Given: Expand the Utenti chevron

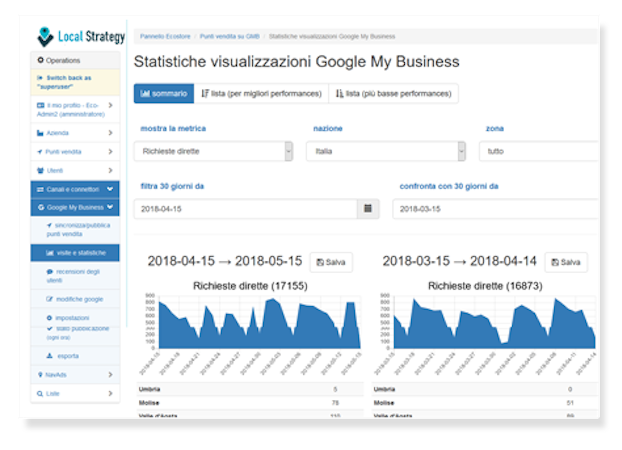Looking at the screenshot, I should tap(110, 171).
